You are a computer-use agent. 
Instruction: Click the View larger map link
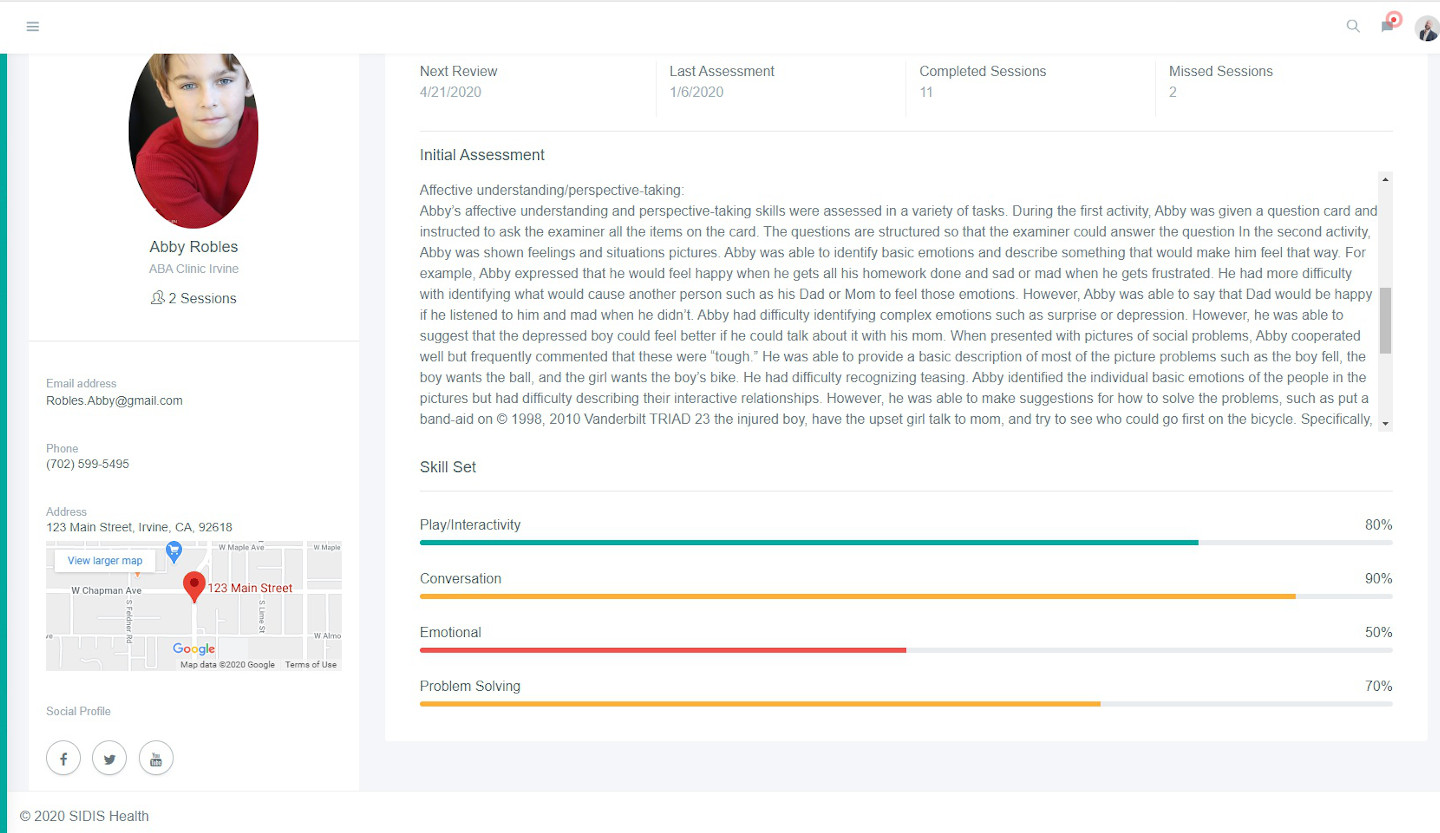point(105,561)
